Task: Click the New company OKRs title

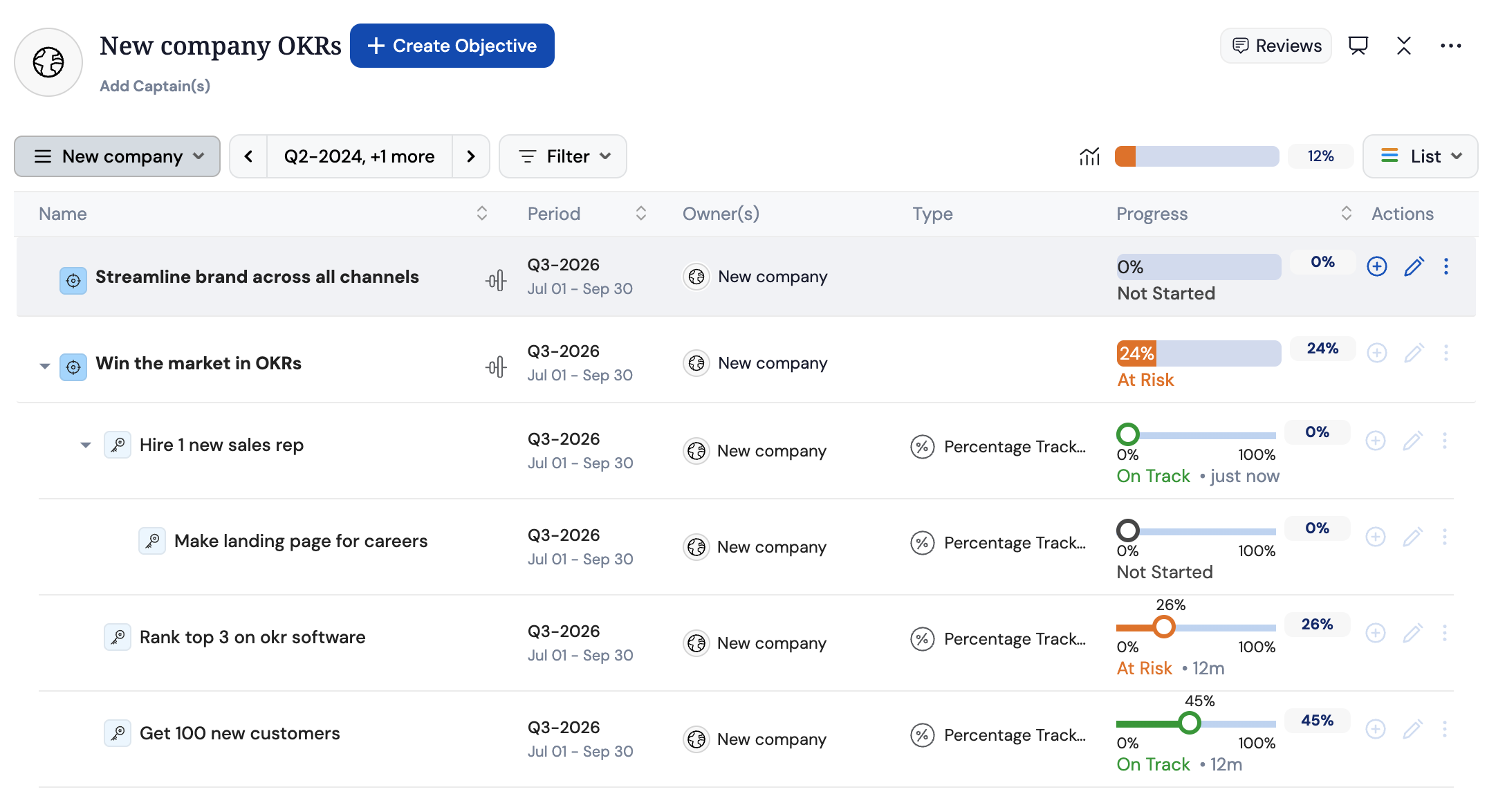Action: coord(221,46)
